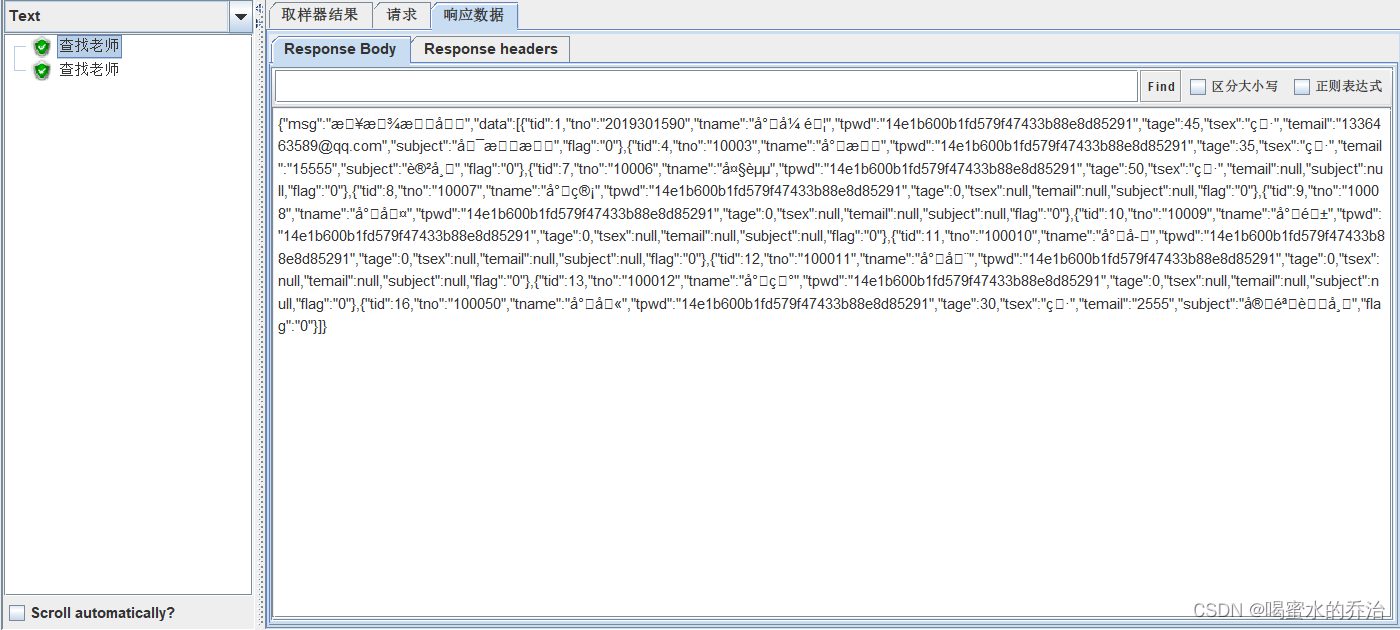The width and height of the screenshot is (1400, 630).
Task: Toggle the 区分大小写 checkbox
Action: pos(1198,87)
